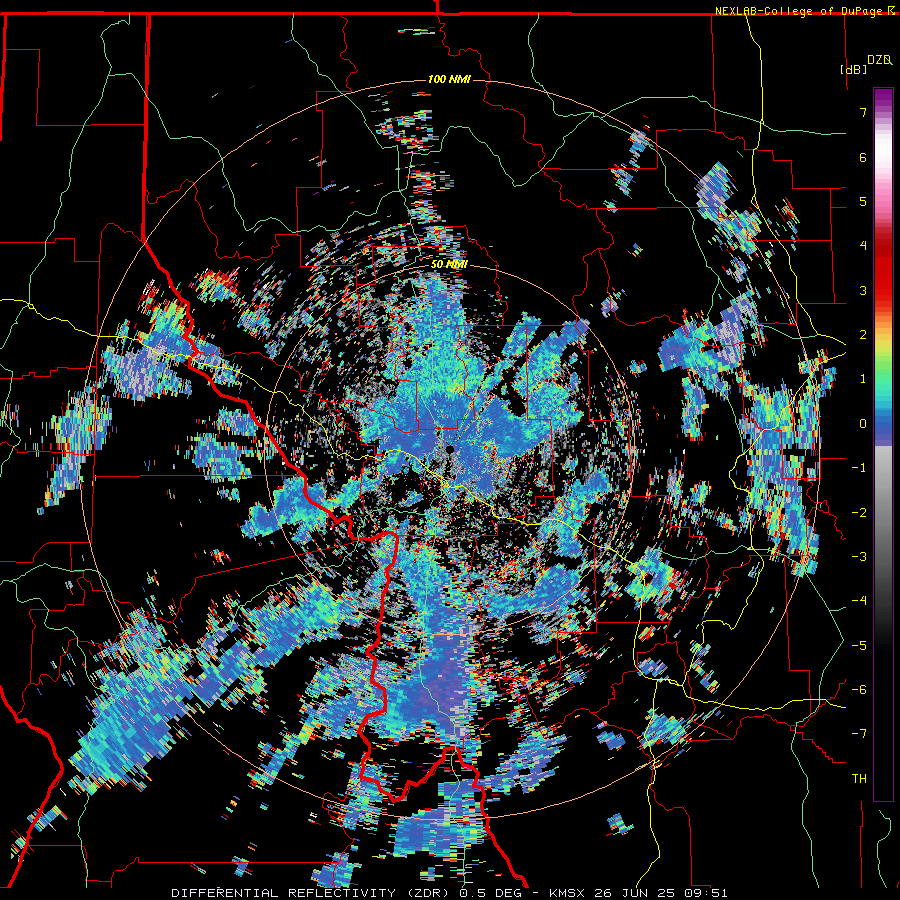Click the 6 value on the ZDR scale

click(x=863, y=157)
